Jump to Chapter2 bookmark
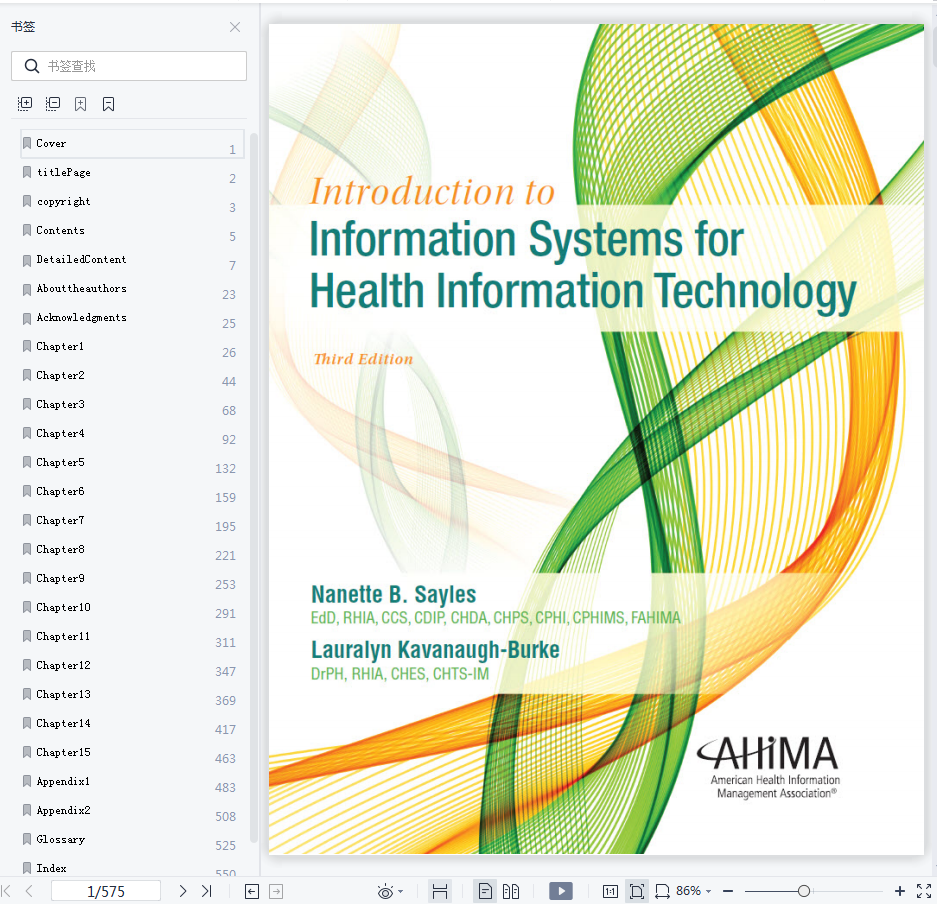This screenshot has height=904, width=937. [x=132, y=375]
